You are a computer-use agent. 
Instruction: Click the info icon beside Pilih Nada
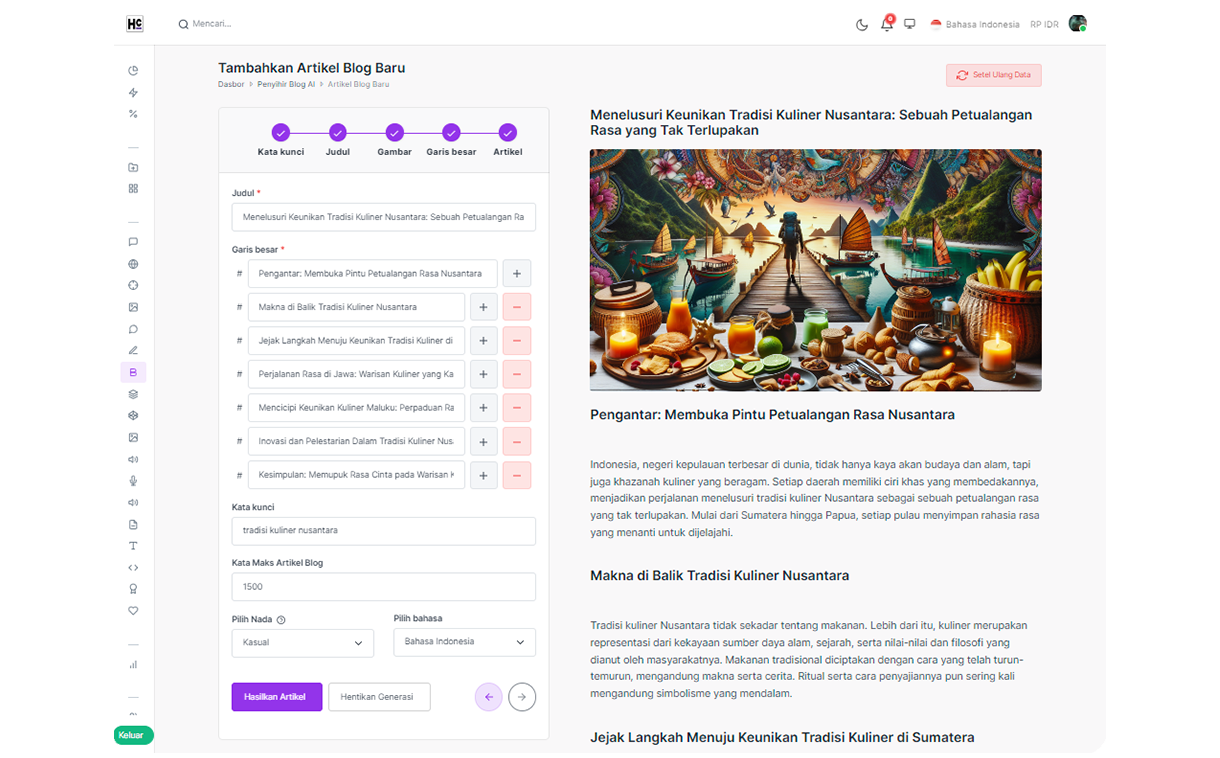281,620
